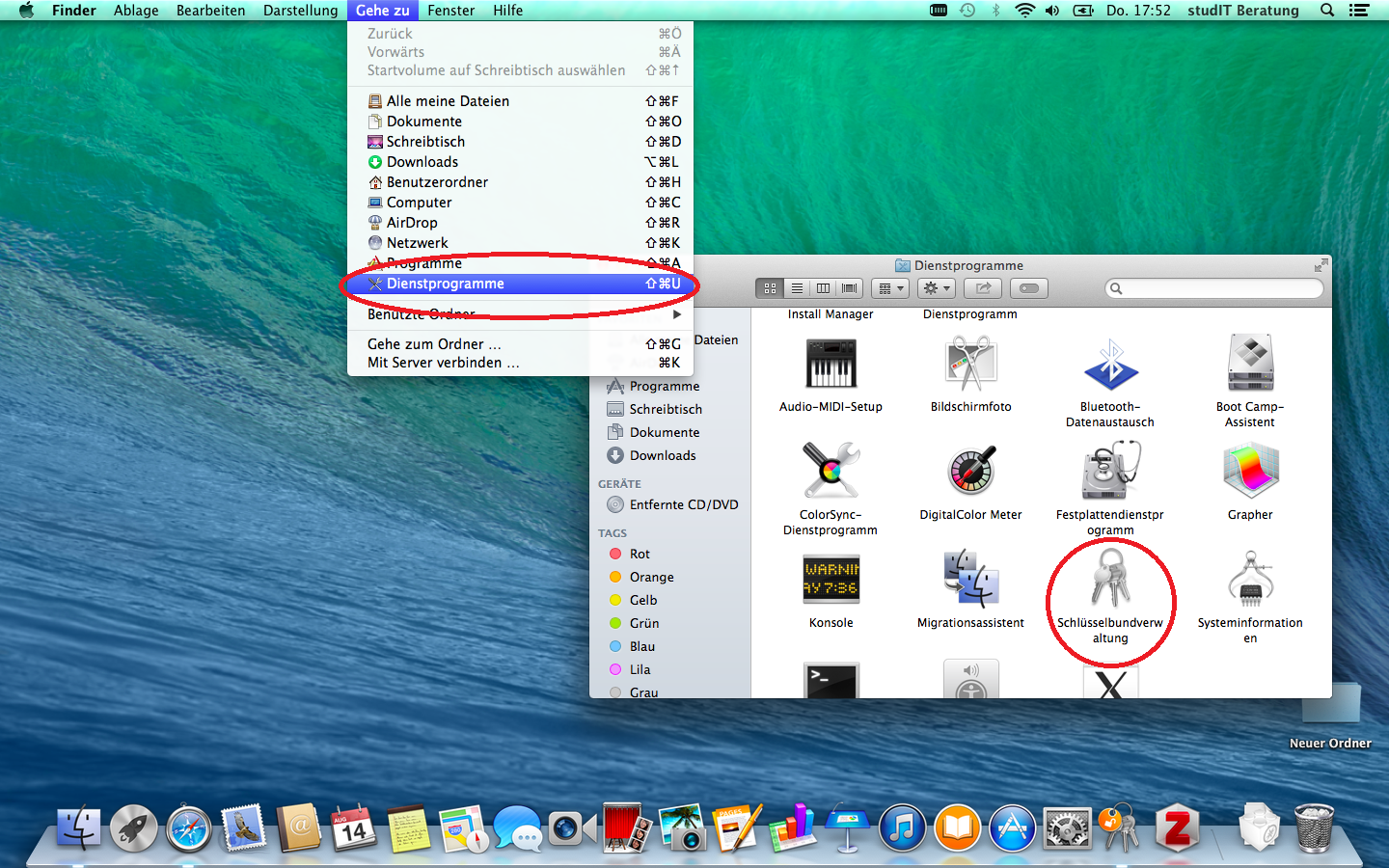Switch Finder window to Cover Flow view
This screenshot has width=1389, height=868.
coord(850,288)
